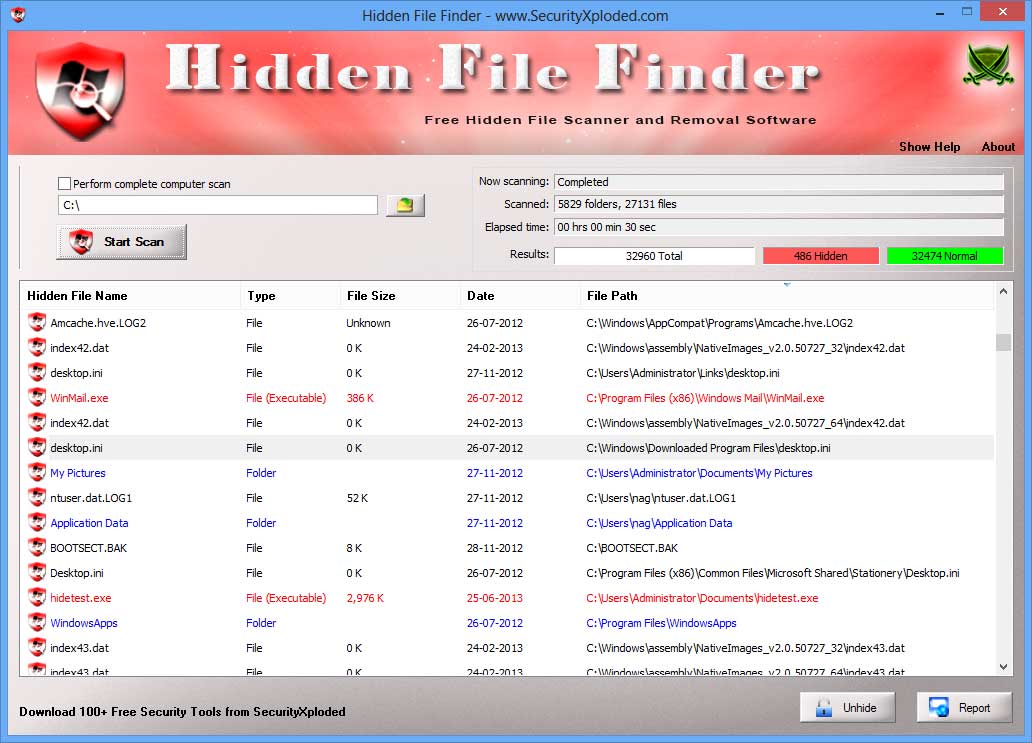Click the red 486 Hidden results box
The image size is (1032, 743).
tap(821, 256)
